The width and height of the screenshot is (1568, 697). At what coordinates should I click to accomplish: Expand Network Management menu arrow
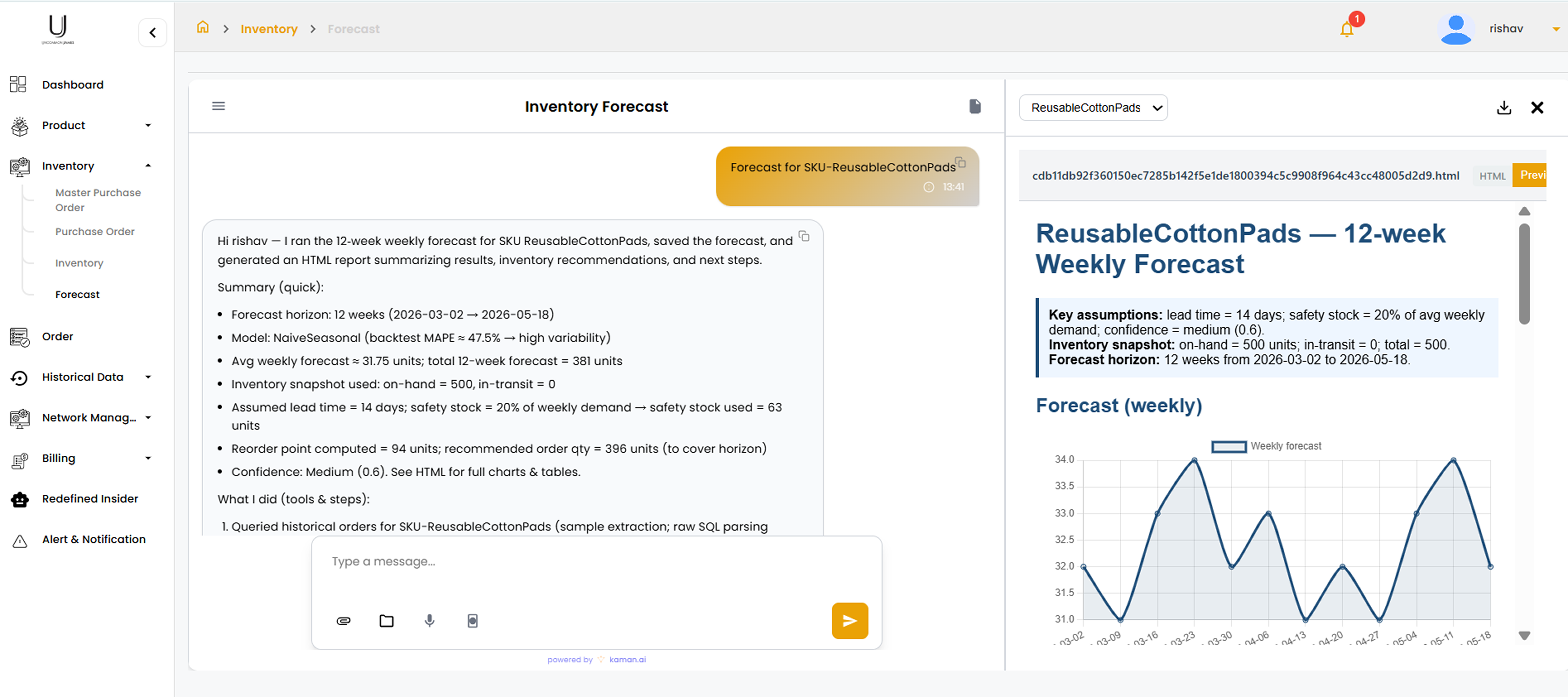click(x=148, y=418)
